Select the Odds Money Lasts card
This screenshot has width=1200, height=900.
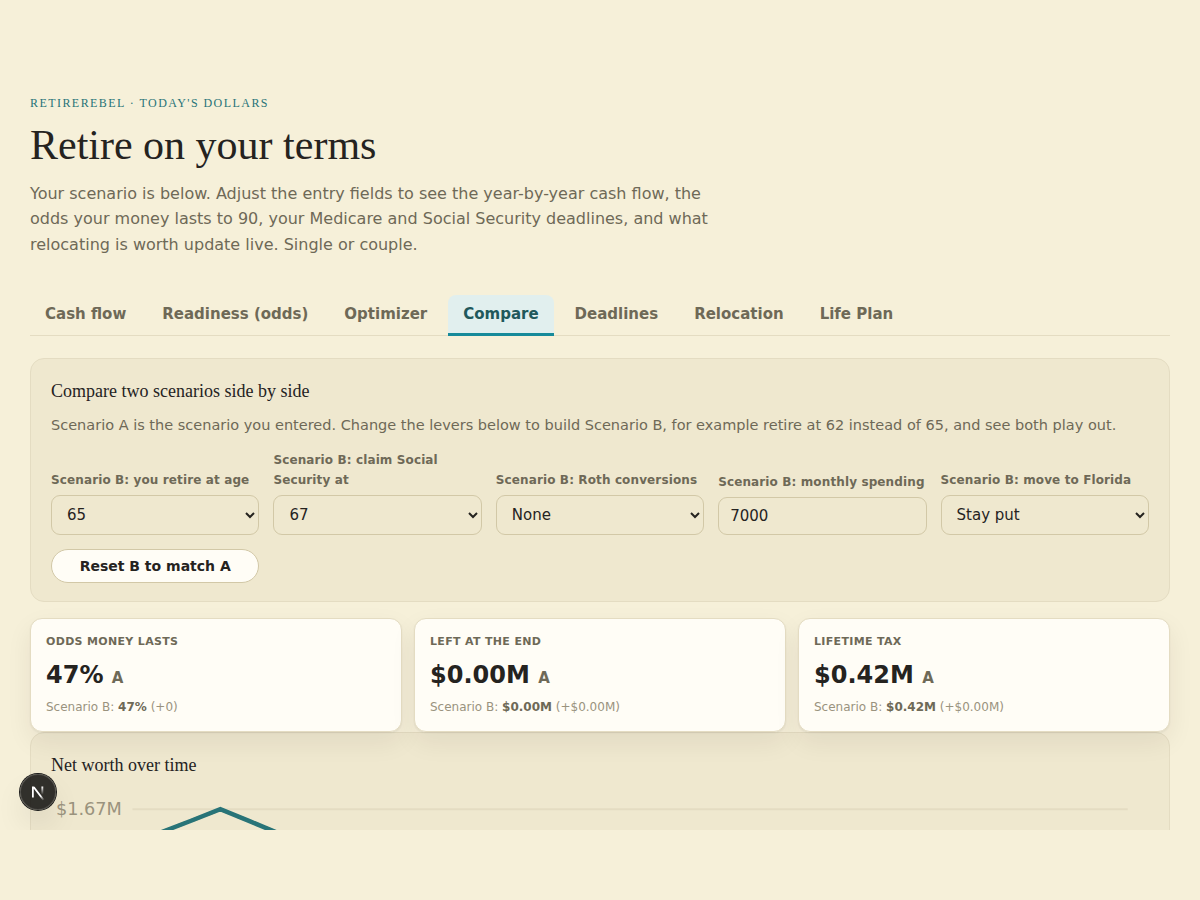coord(216,675)
